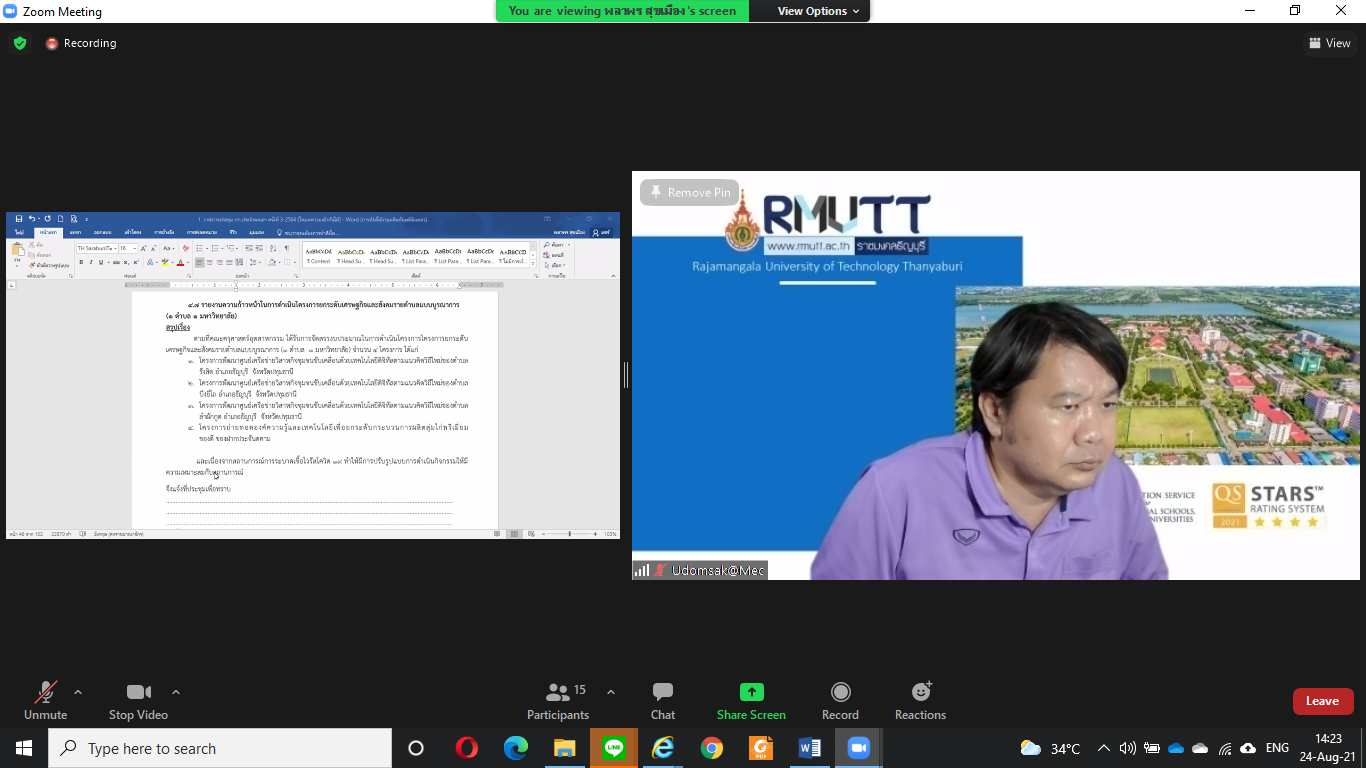
Task: Open the View layout menu
Action: tap(1330, 43)
